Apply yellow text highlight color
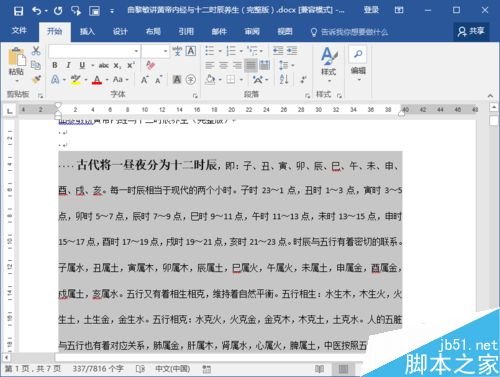500x377 pixels. click(76, 79)
